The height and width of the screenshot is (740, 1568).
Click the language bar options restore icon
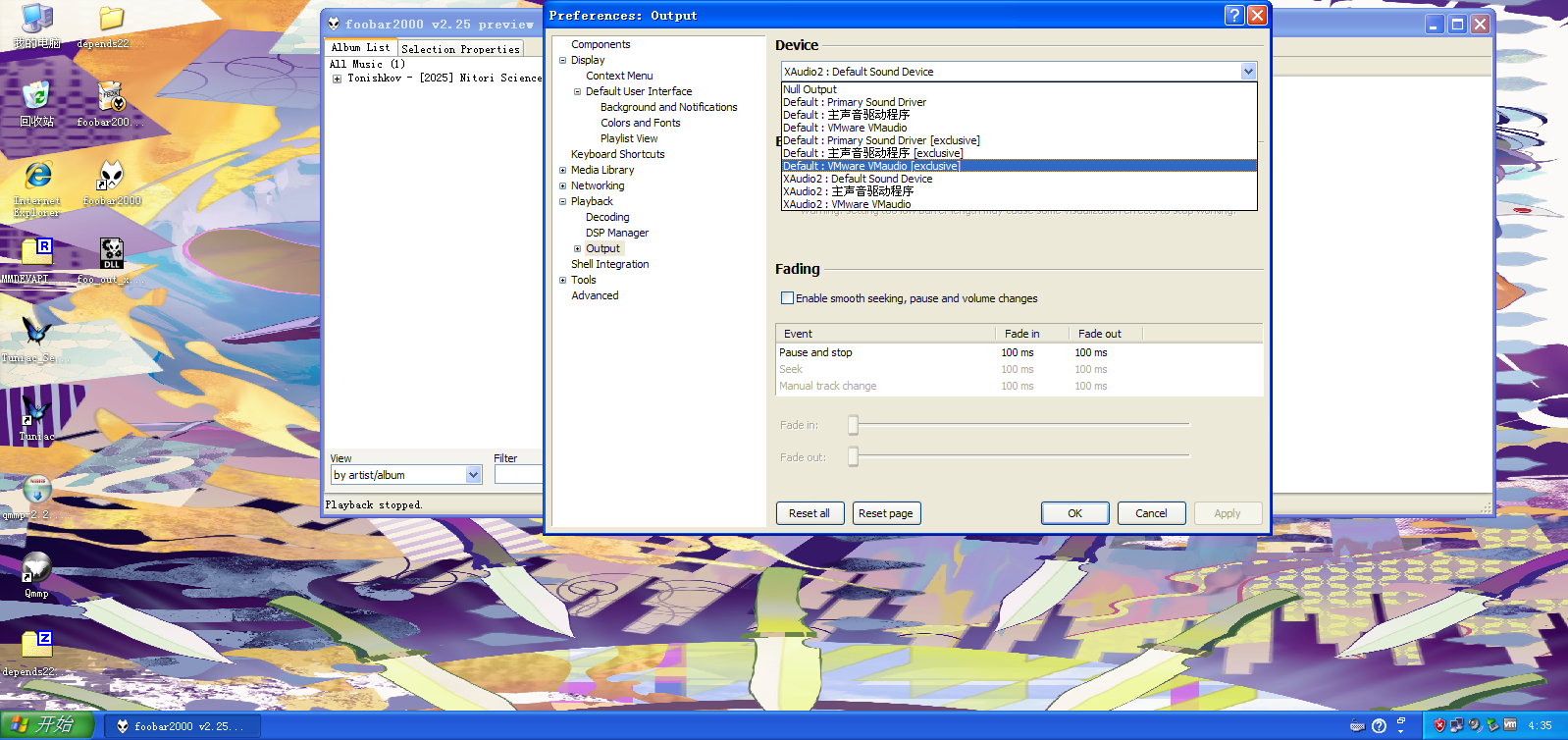point(1400,720)
